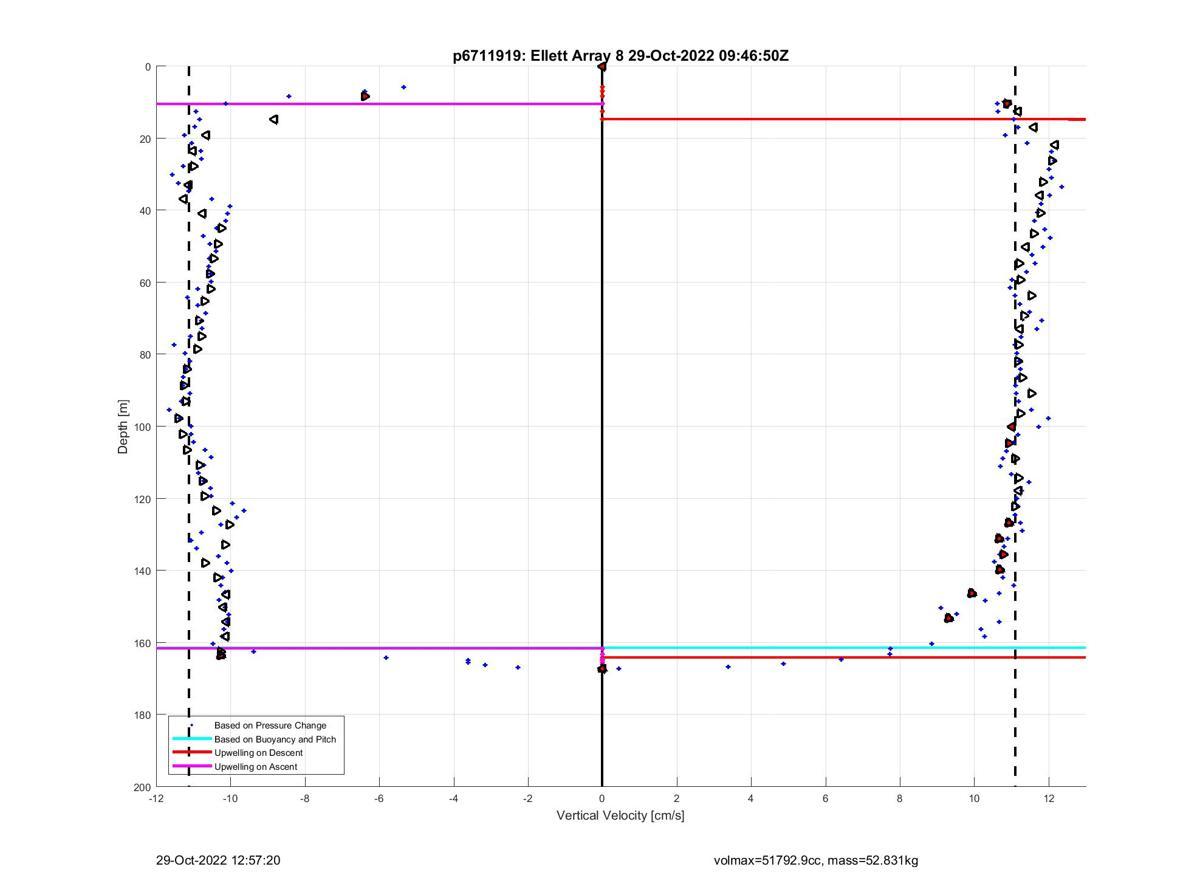Click legend entry Upwelling on Ascent
The width and height of the screenshot is (1200, 885).
256,766
